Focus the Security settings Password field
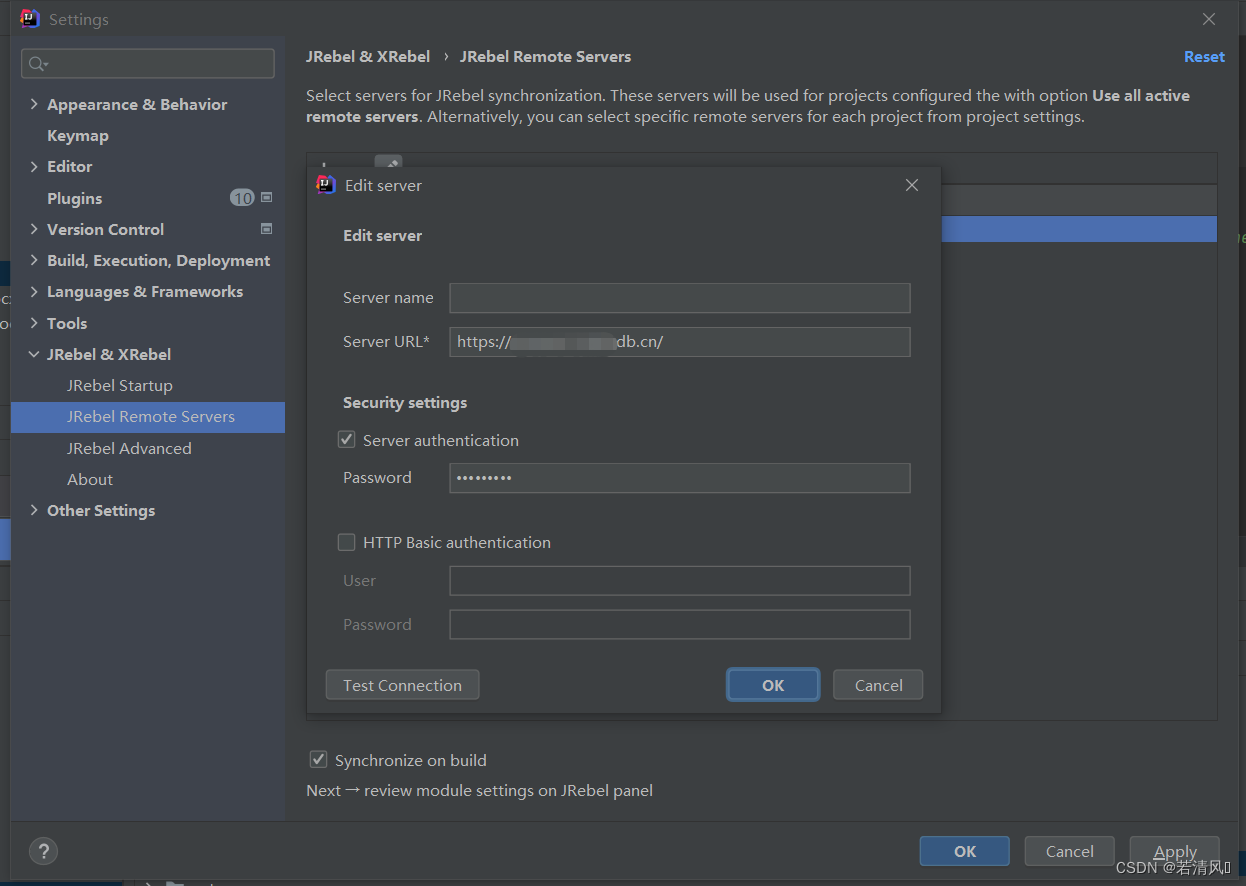Viewport: 1246px width, 886px height. 680,478
